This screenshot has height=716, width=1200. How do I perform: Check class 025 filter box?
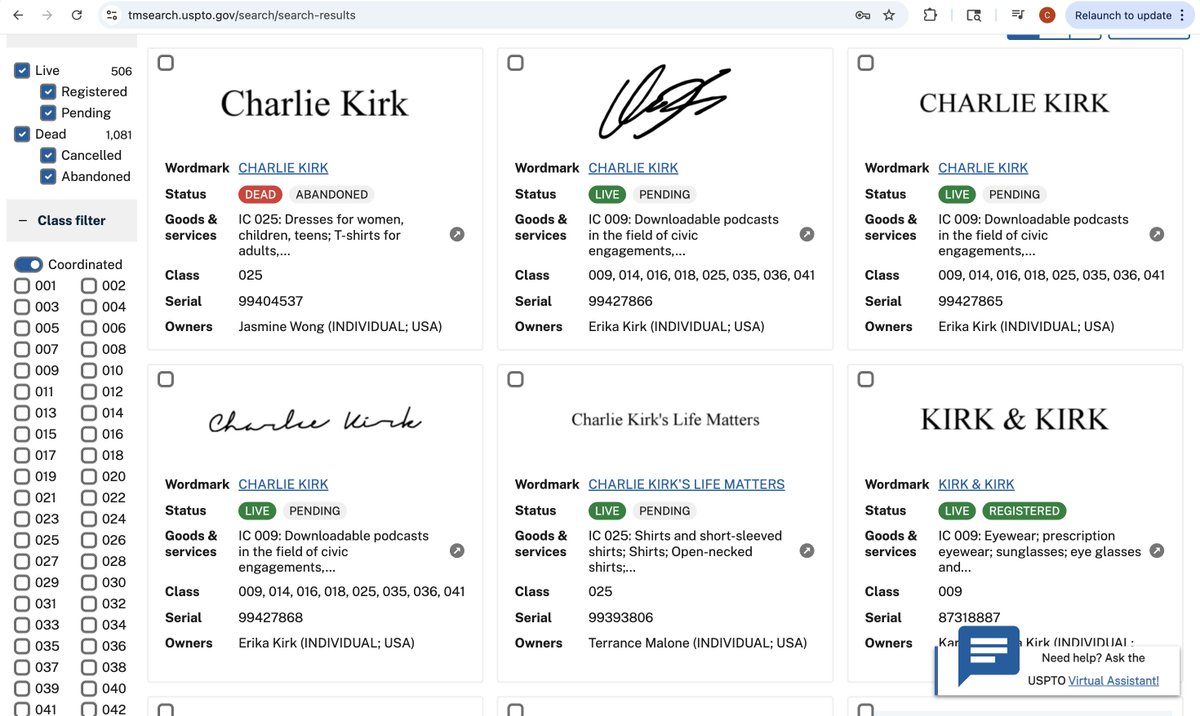point(22,540)
